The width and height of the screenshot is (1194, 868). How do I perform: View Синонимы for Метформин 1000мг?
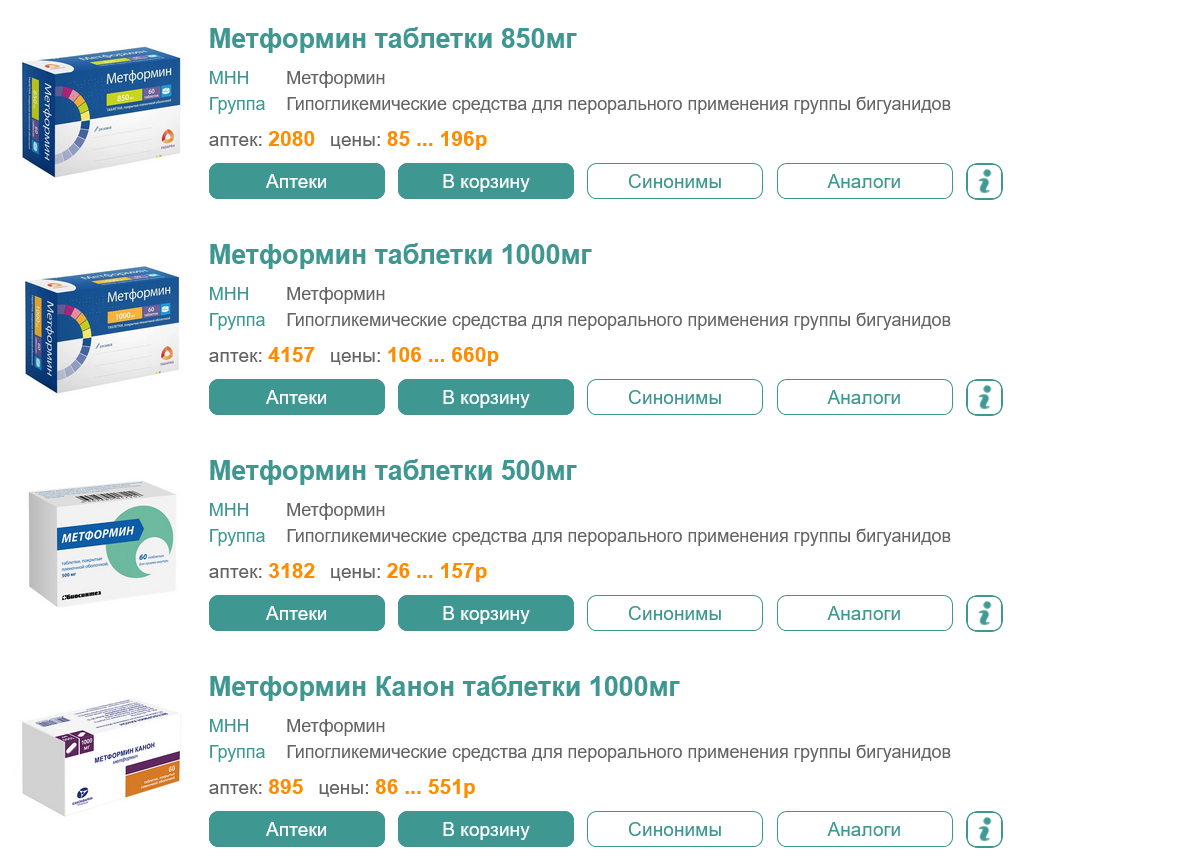pos(675,398)
